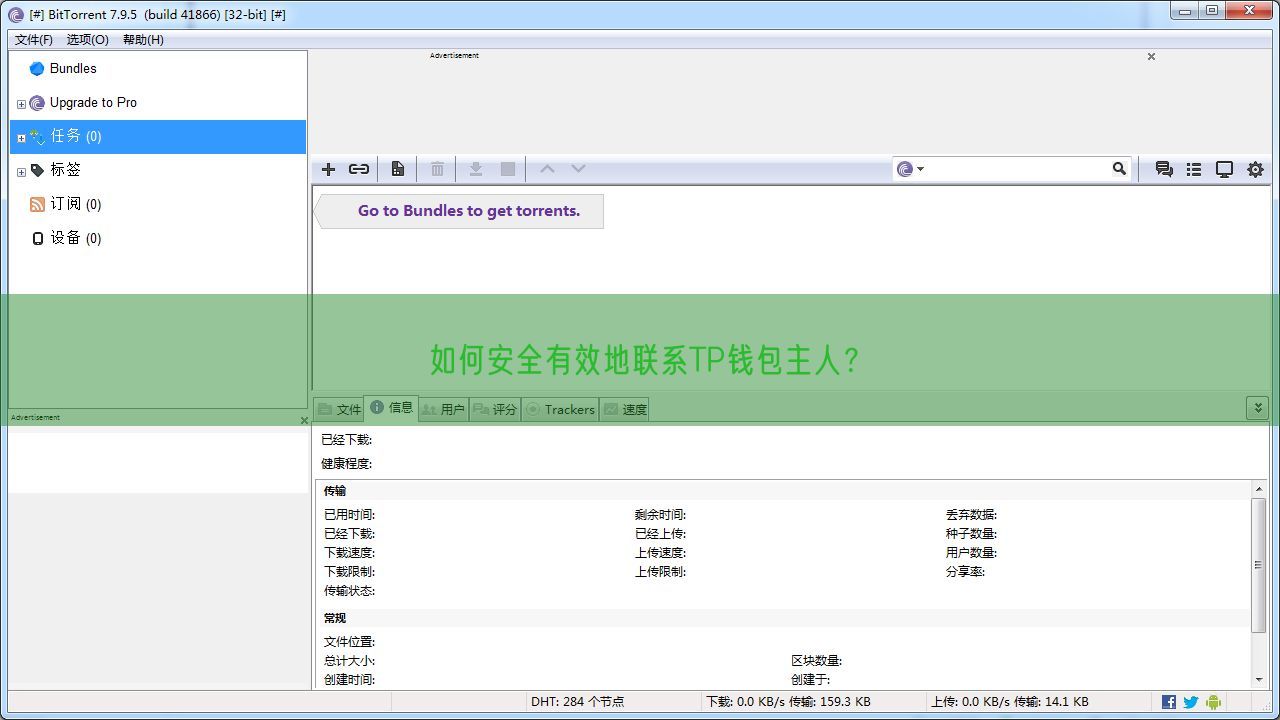Switch to the 评分 tab
This screenshot has width=1280, height=720.
tap(495, 409)
